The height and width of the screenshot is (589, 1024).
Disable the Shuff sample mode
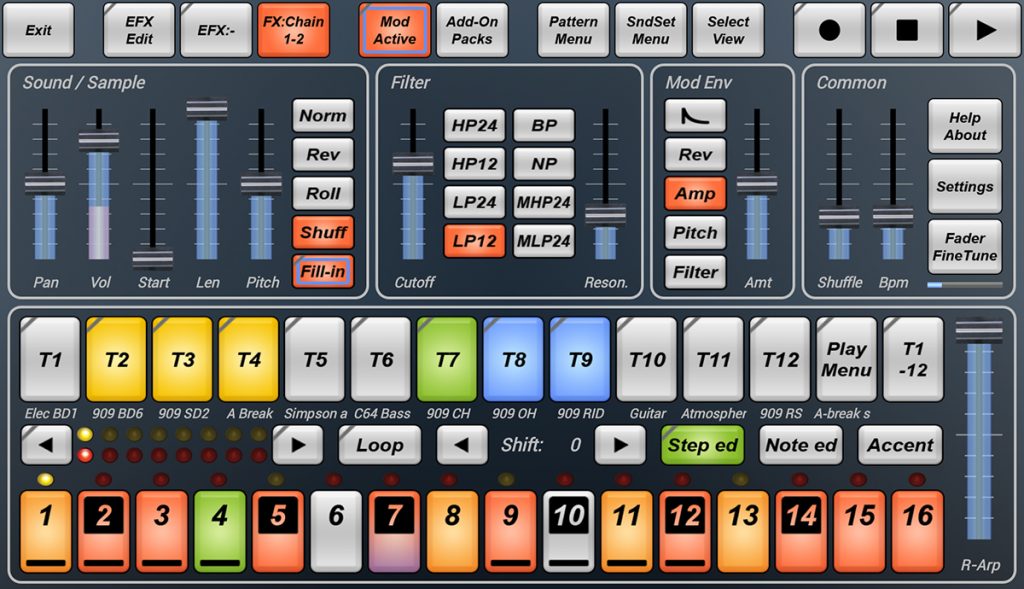point(323,233)
